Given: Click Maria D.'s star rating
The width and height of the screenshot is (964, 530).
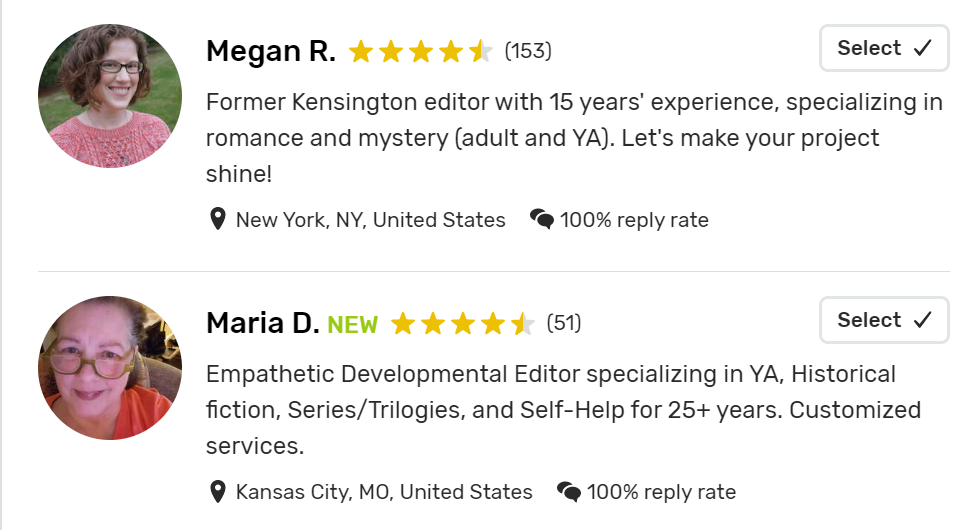Looking at the screenshot, I should point(462,323).
